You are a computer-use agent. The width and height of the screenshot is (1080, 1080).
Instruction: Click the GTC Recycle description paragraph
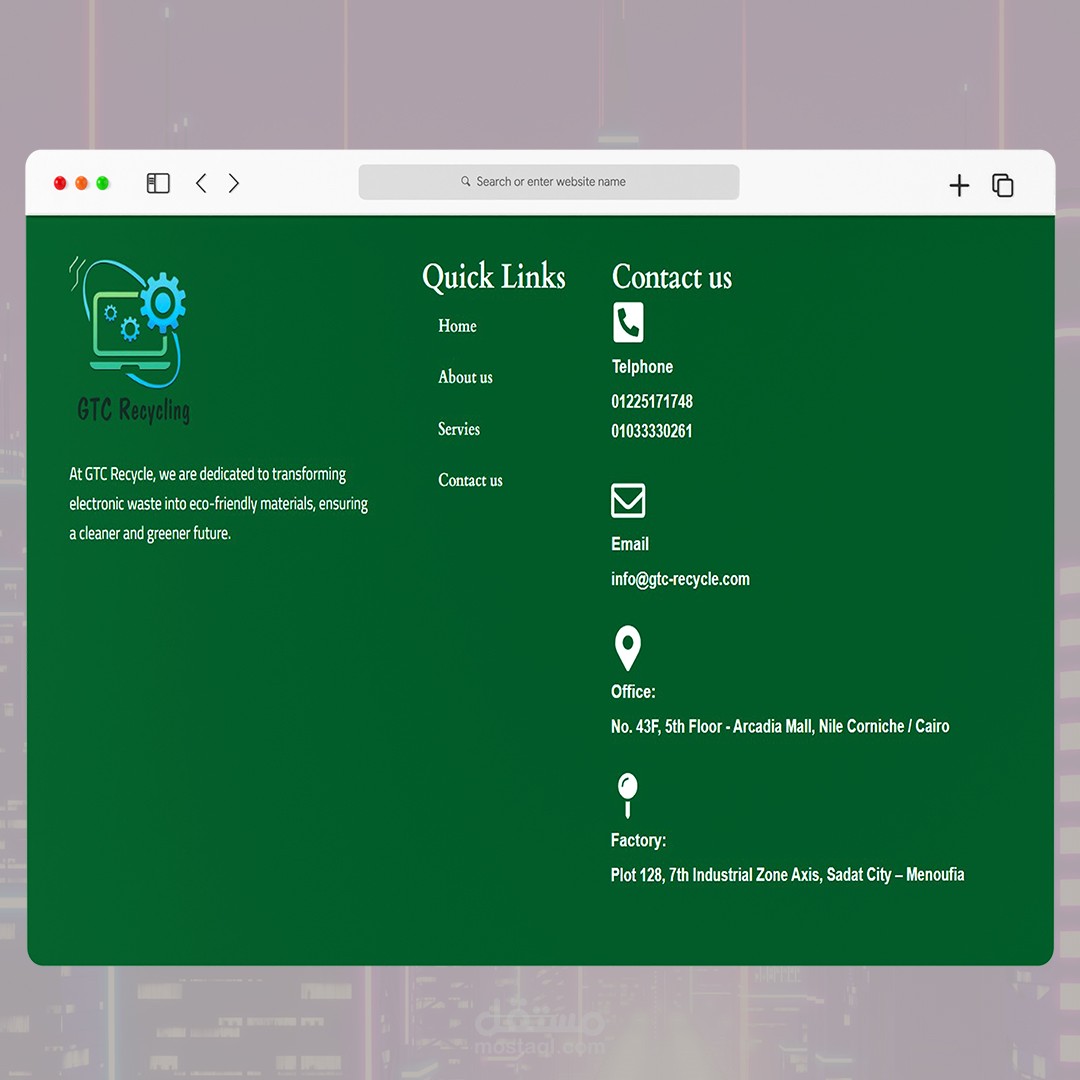click(x=218, y=503)
